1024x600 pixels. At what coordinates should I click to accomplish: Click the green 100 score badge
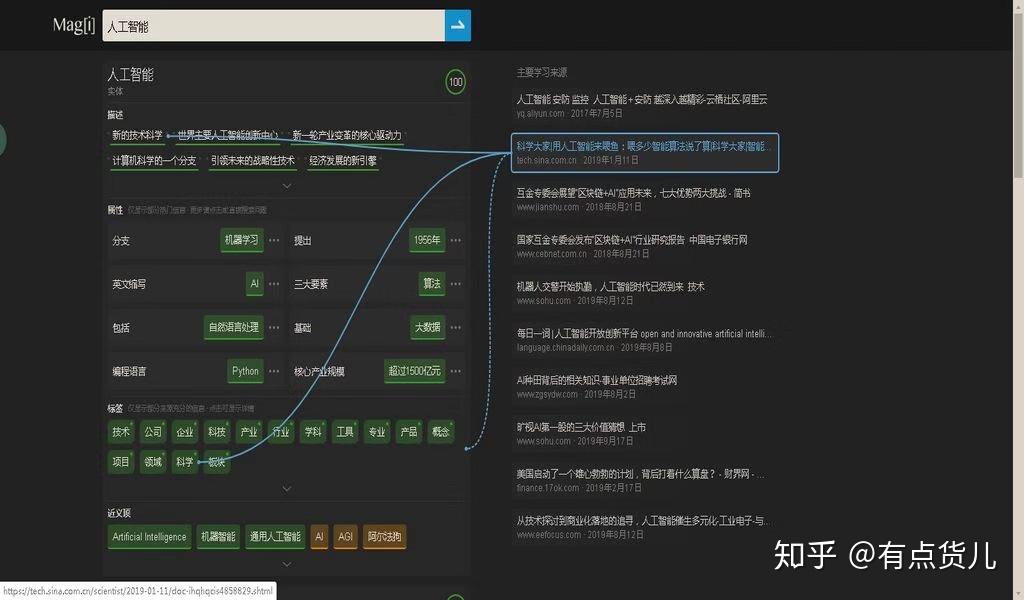(x=455, y=81)
